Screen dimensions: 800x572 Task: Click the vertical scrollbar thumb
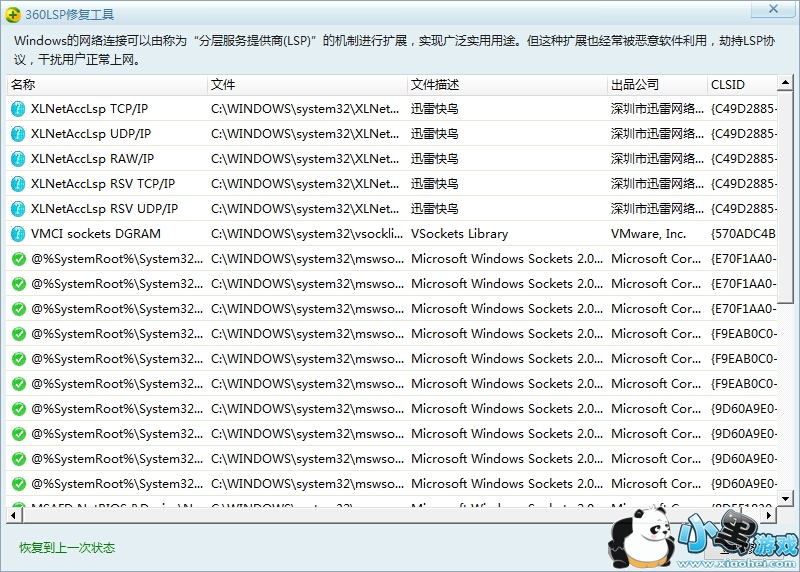pos(785,196)
